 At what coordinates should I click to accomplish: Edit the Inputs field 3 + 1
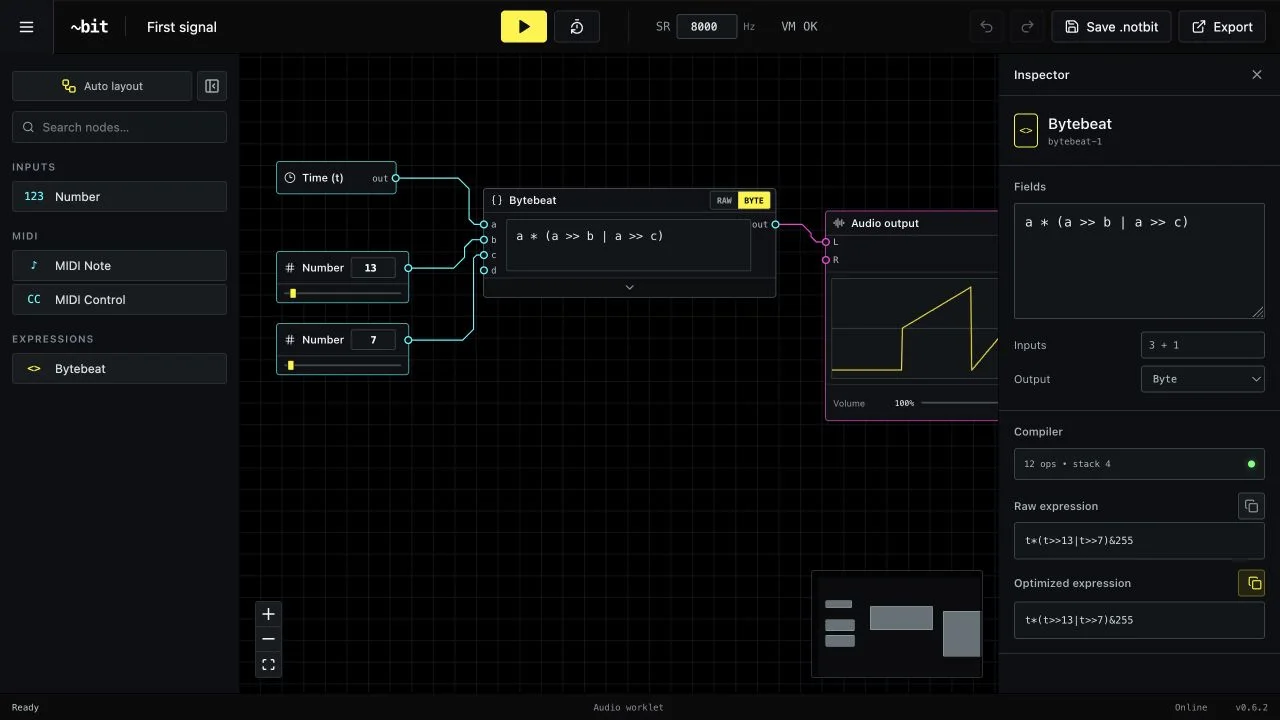(x=1202, y=345)
